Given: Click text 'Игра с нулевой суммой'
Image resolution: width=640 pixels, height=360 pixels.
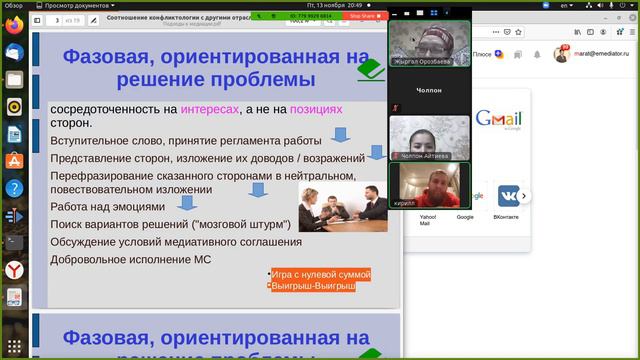Looking at the screenshot, I should point(321,275).
